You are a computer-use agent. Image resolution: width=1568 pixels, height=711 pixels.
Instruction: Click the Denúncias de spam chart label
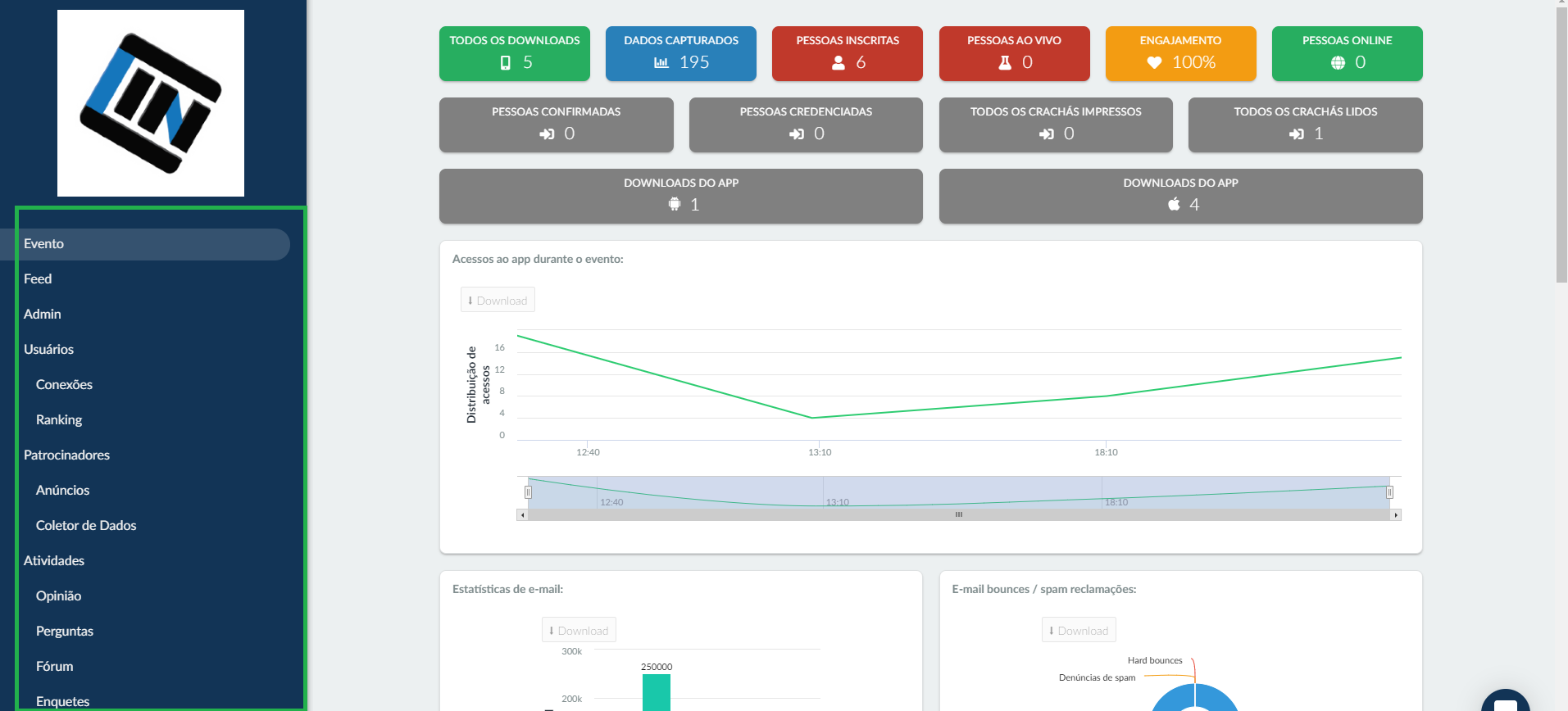pyautogui.click(x=1098, y=677)
